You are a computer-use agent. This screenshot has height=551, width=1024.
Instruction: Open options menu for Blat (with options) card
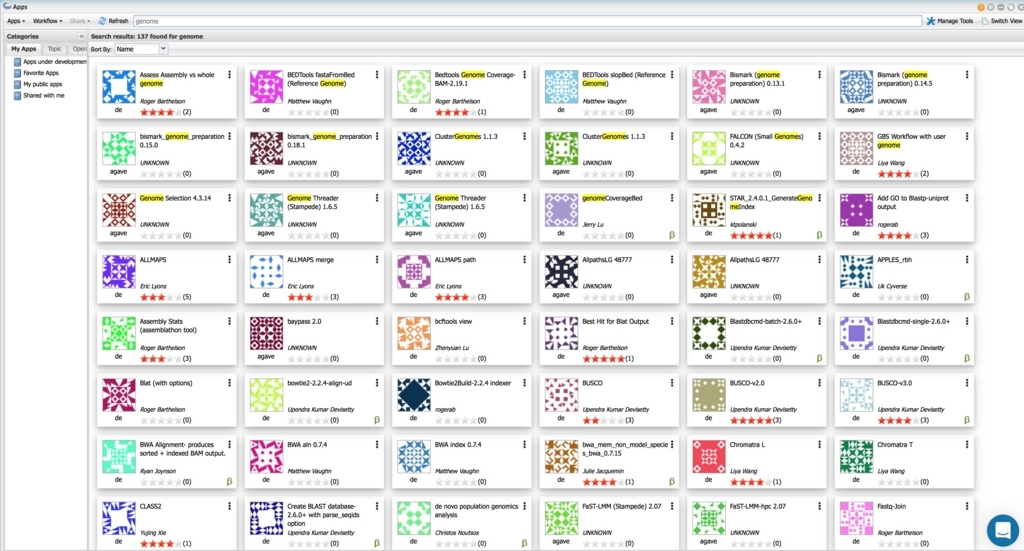click(229, 383)
